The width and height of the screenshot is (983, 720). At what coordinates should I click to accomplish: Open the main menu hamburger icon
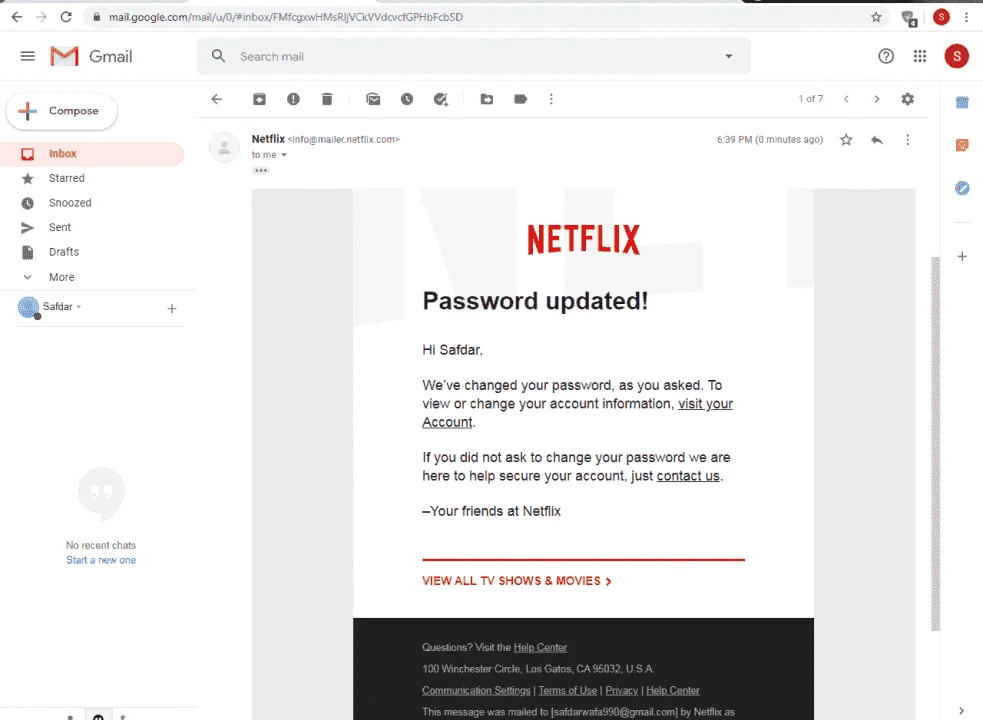click(x=28, y=56)
